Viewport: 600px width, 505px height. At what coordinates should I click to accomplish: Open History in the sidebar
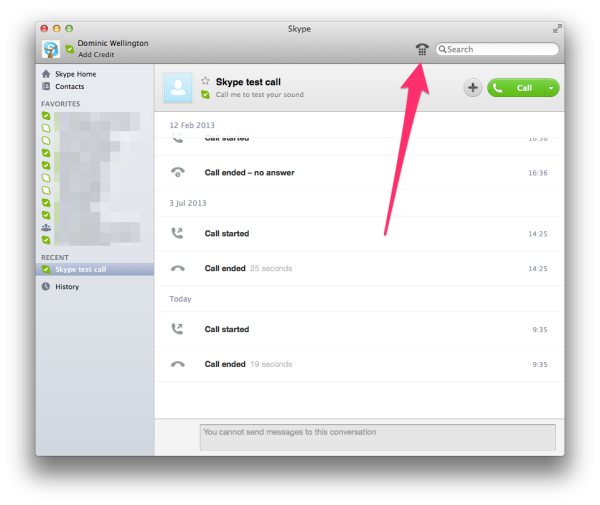[66, 287]
